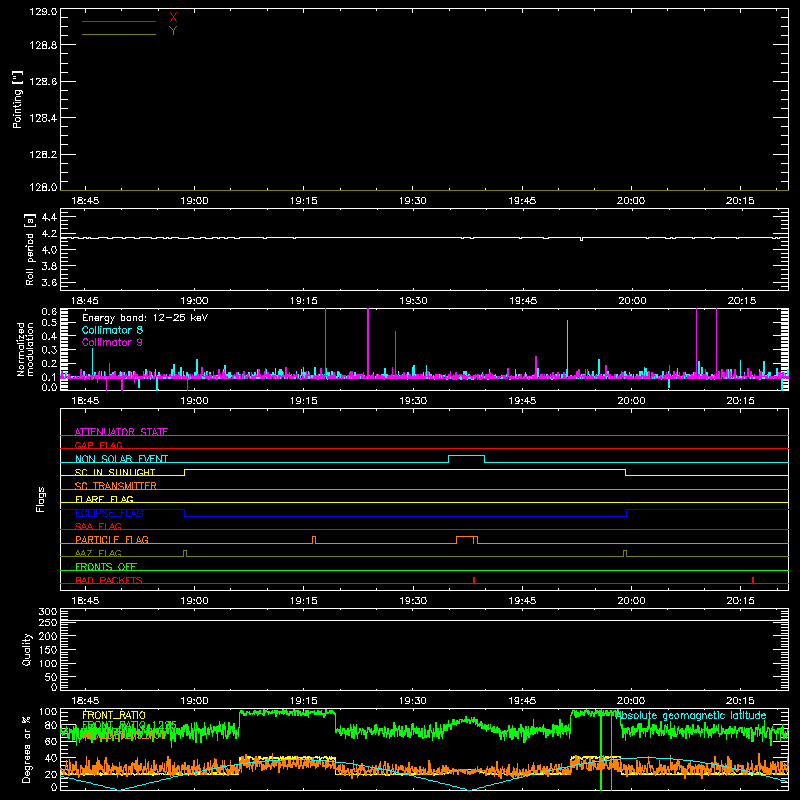Select the FRONTS_OFF flag label

[x=106, y=566]
